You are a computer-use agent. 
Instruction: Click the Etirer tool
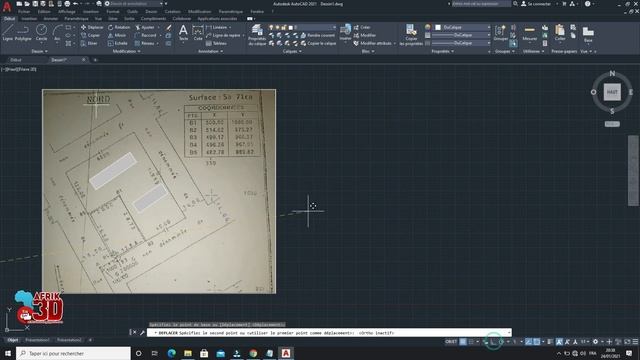tap(89, 43)
